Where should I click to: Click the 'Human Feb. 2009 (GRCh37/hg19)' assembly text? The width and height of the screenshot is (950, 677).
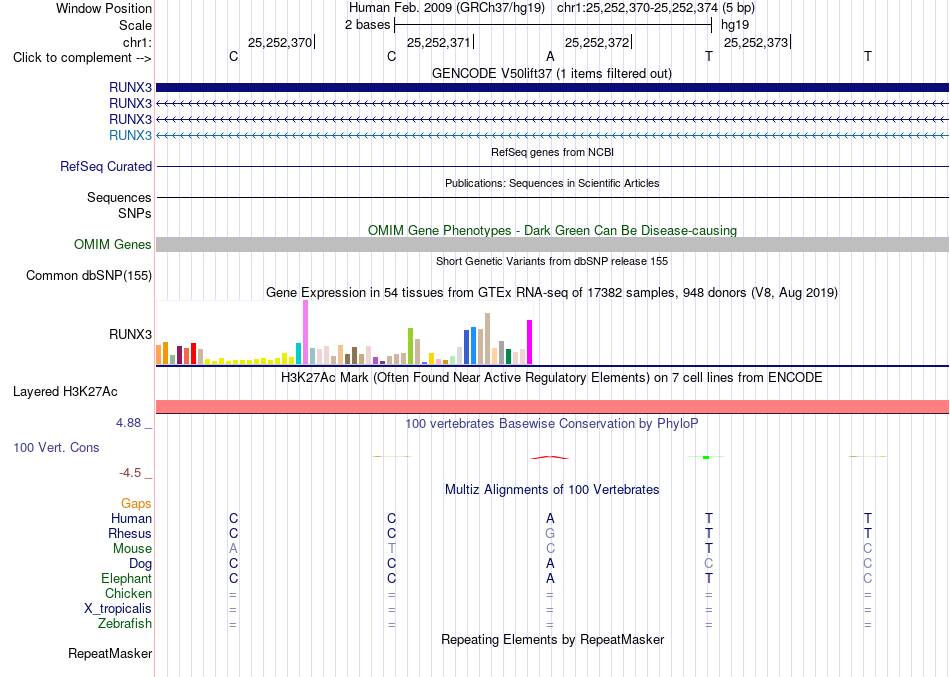[x=447, y=8]
